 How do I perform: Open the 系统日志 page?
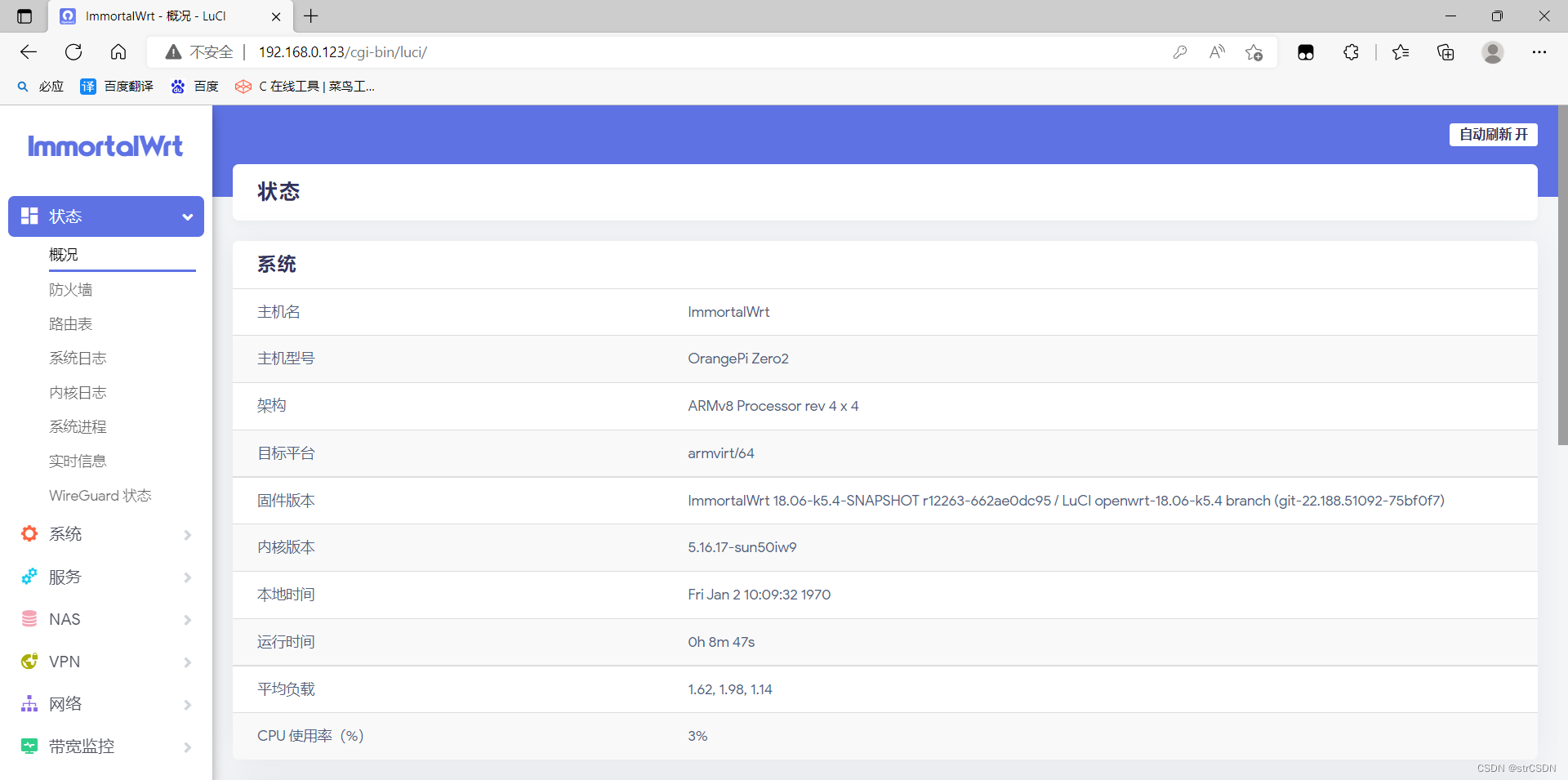(78, 359)
